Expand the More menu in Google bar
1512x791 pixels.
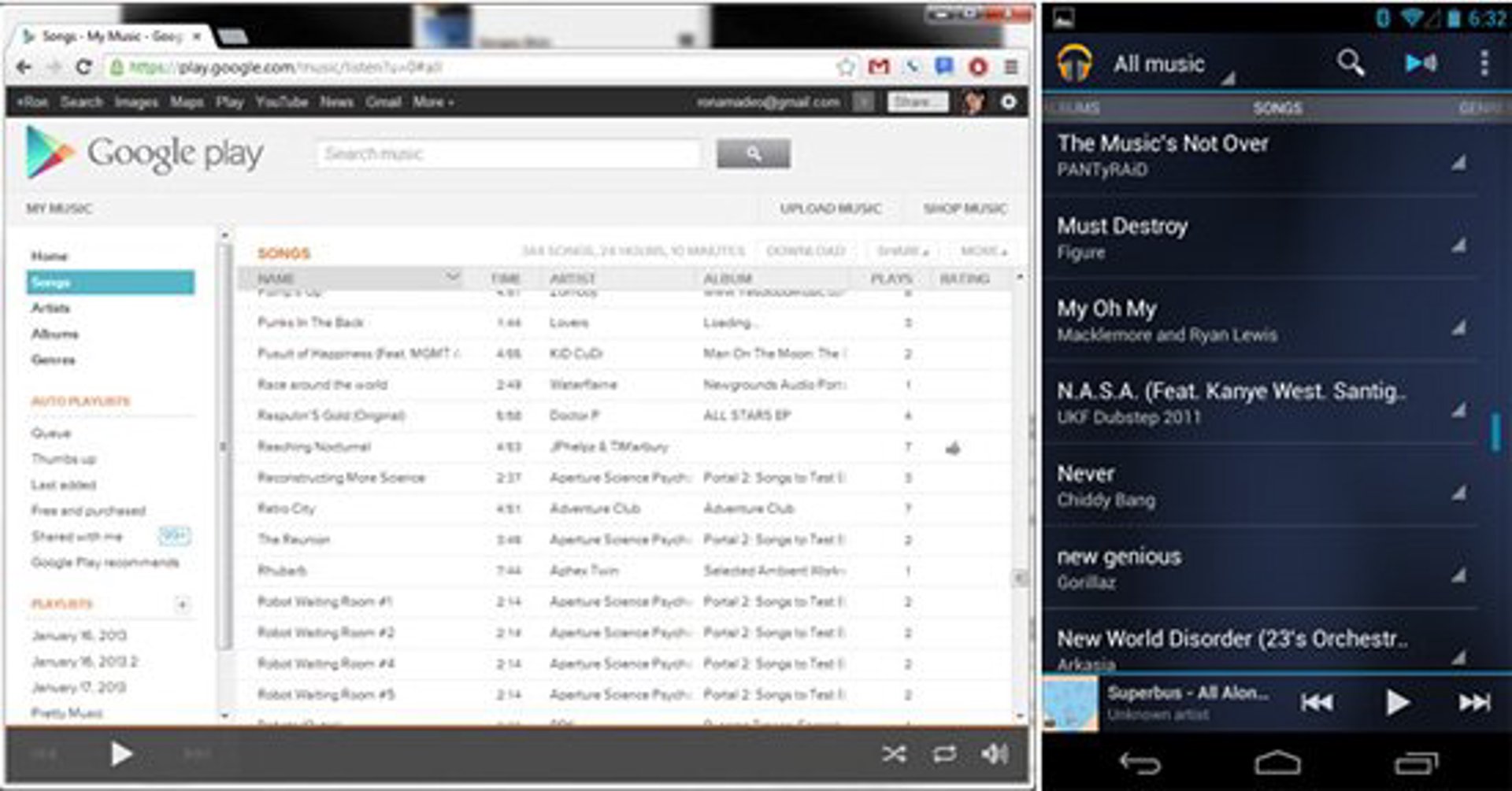point(433,102)
